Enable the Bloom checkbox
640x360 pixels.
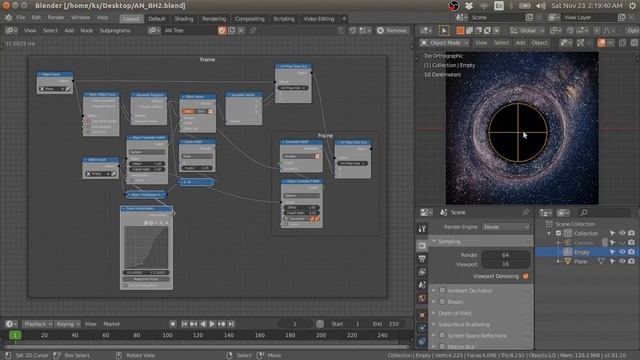[442, 302]
